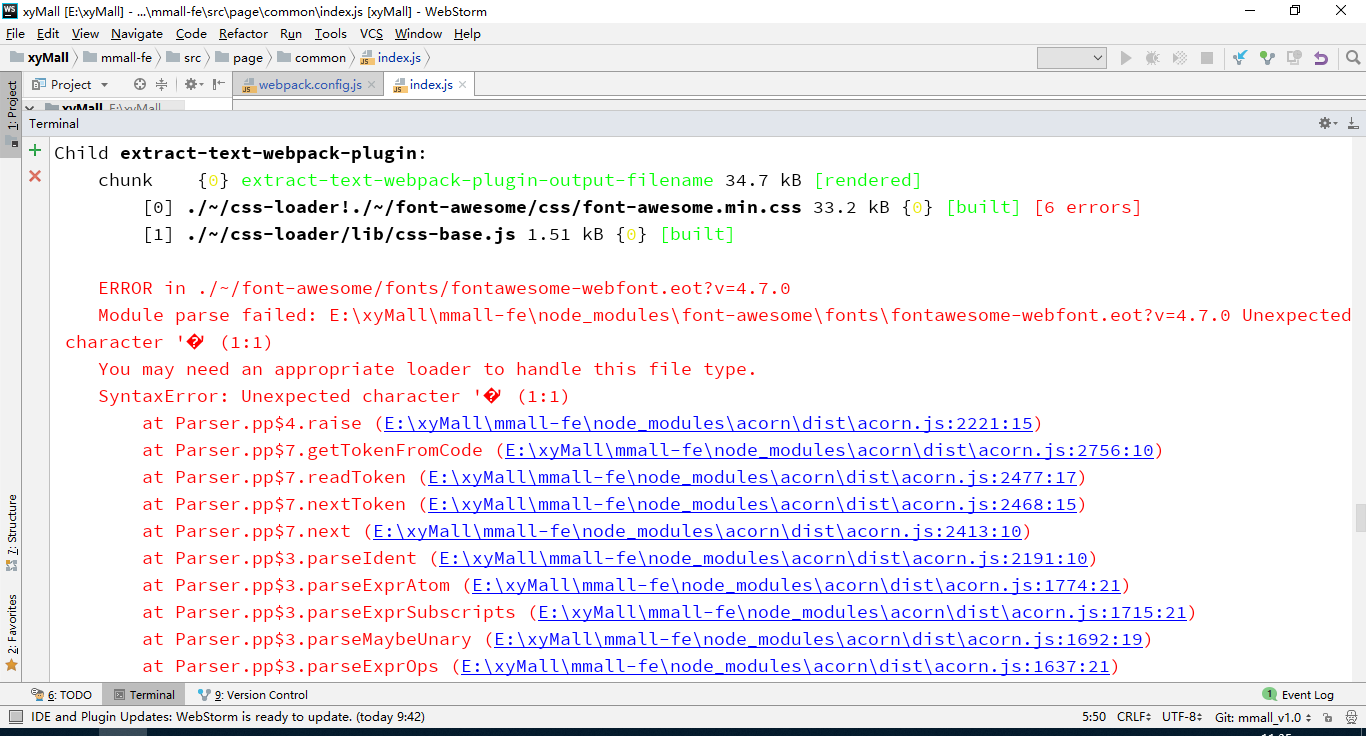Screen dimensions: 1366x736
Task: Click the Run with Coverage icon
Action: tap(1180, 58)
